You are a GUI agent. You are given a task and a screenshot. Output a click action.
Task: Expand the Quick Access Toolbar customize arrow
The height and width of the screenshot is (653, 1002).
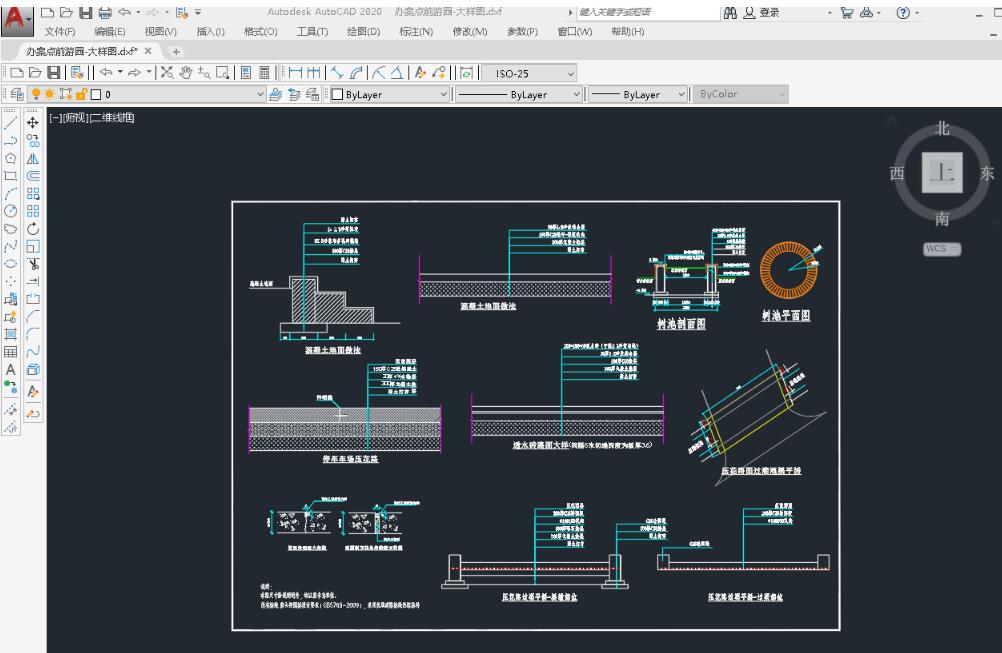(x=199, y=12)
